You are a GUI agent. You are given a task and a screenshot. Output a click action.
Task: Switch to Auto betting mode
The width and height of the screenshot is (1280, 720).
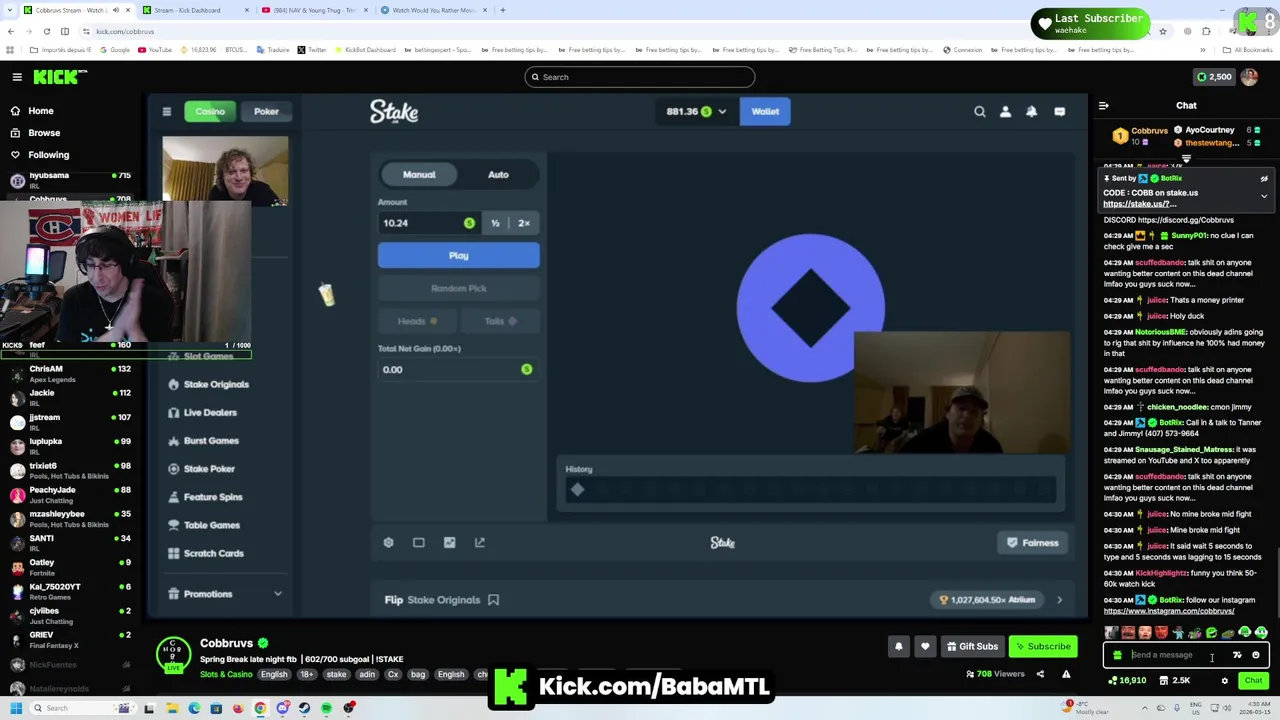[x=498, y=174]
